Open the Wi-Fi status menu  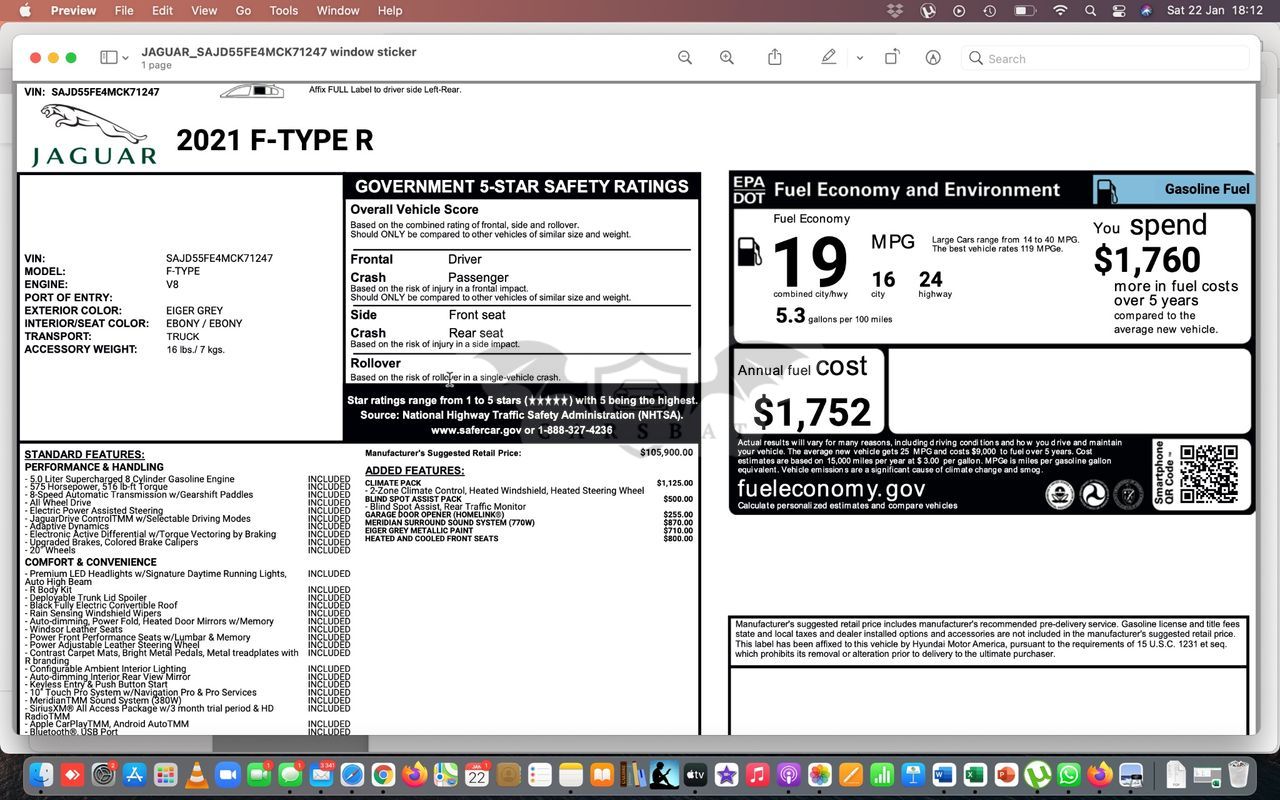click(1060, 10)
